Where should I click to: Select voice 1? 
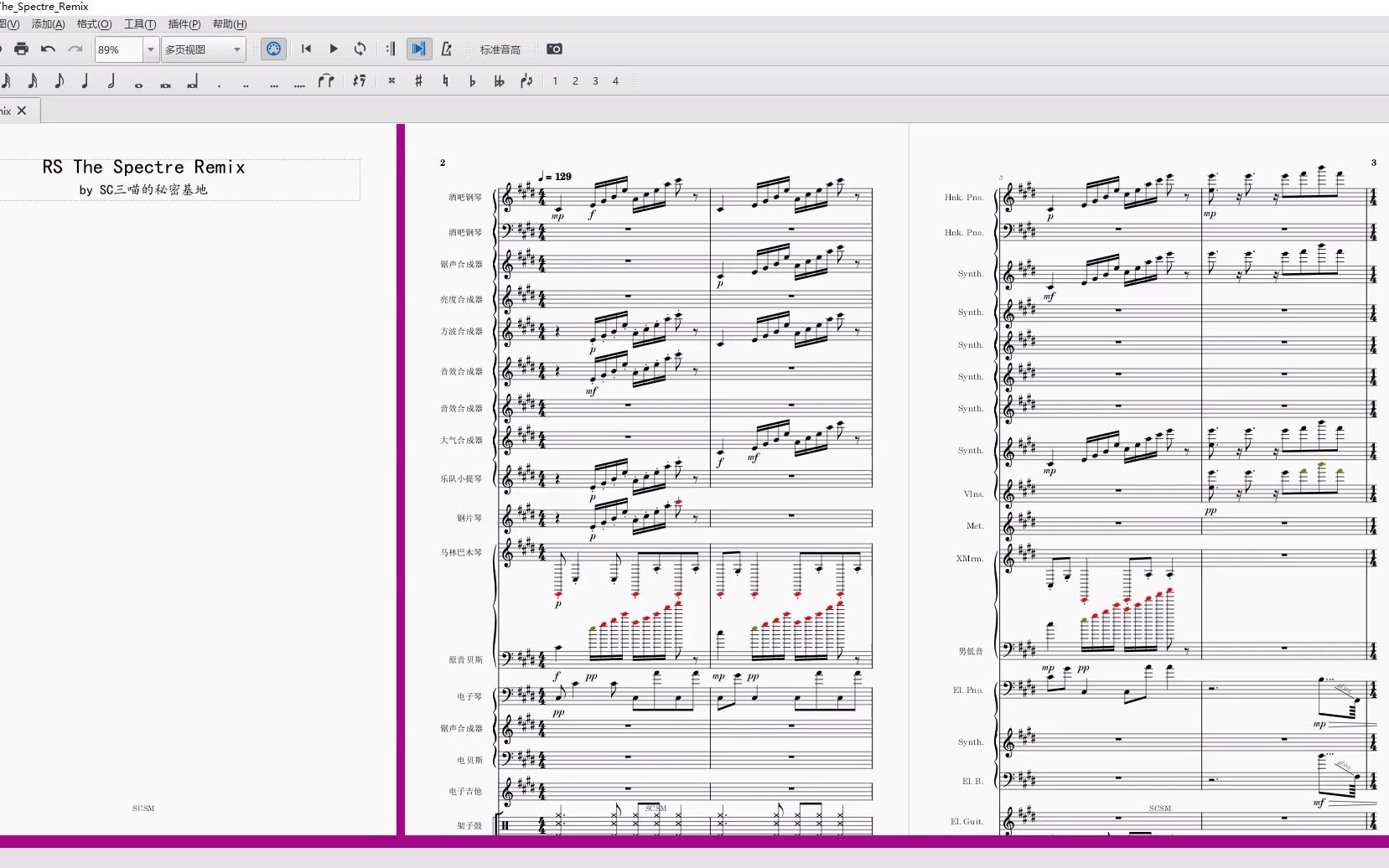(555, 81)
